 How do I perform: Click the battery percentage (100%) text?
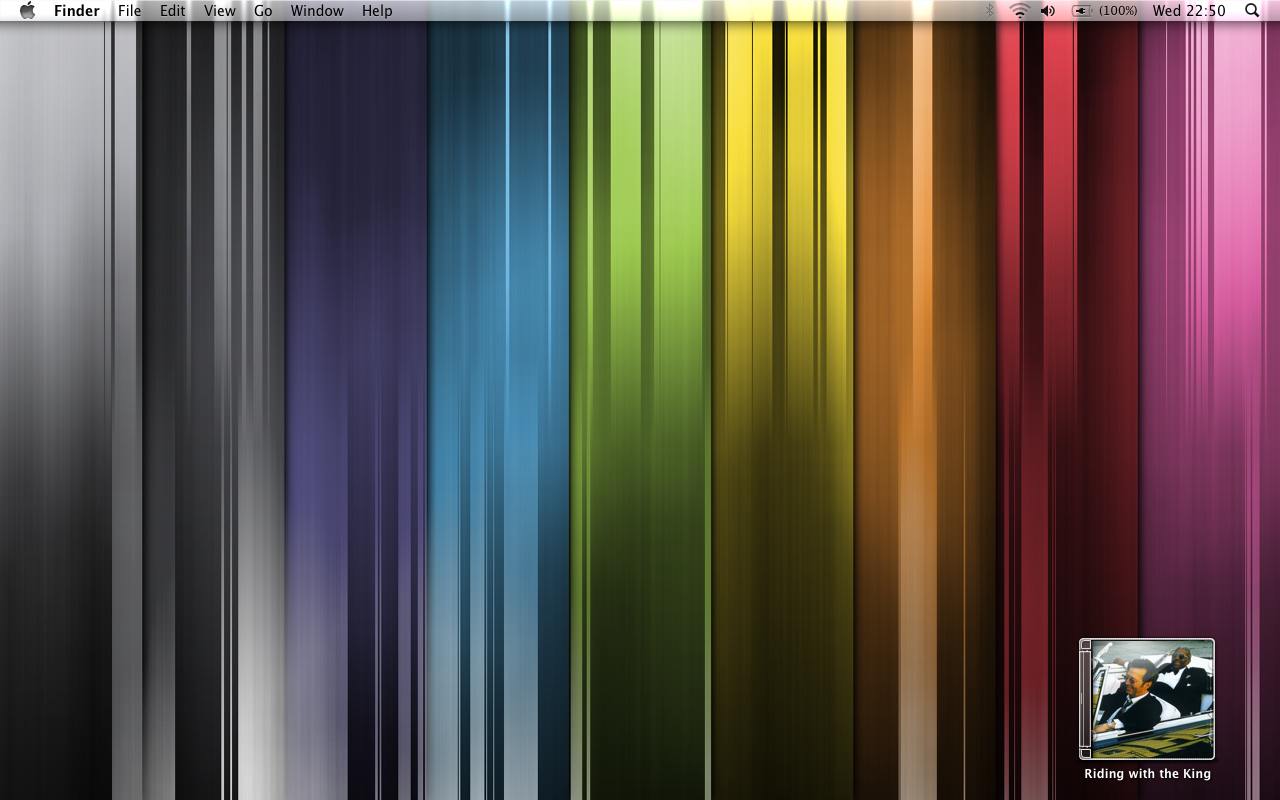pyautogui.click(x=1118, y=11)
